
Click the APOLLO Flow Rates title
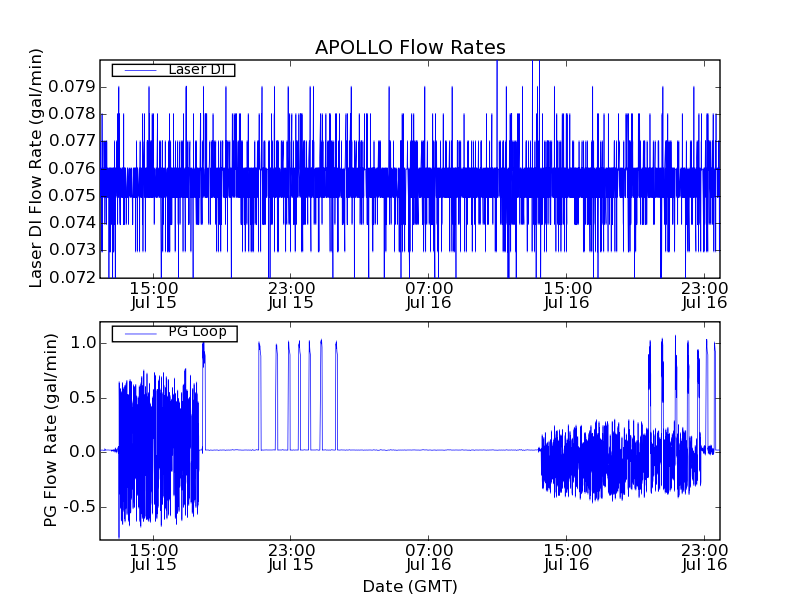pyautogui.click(x=410, y=47)
